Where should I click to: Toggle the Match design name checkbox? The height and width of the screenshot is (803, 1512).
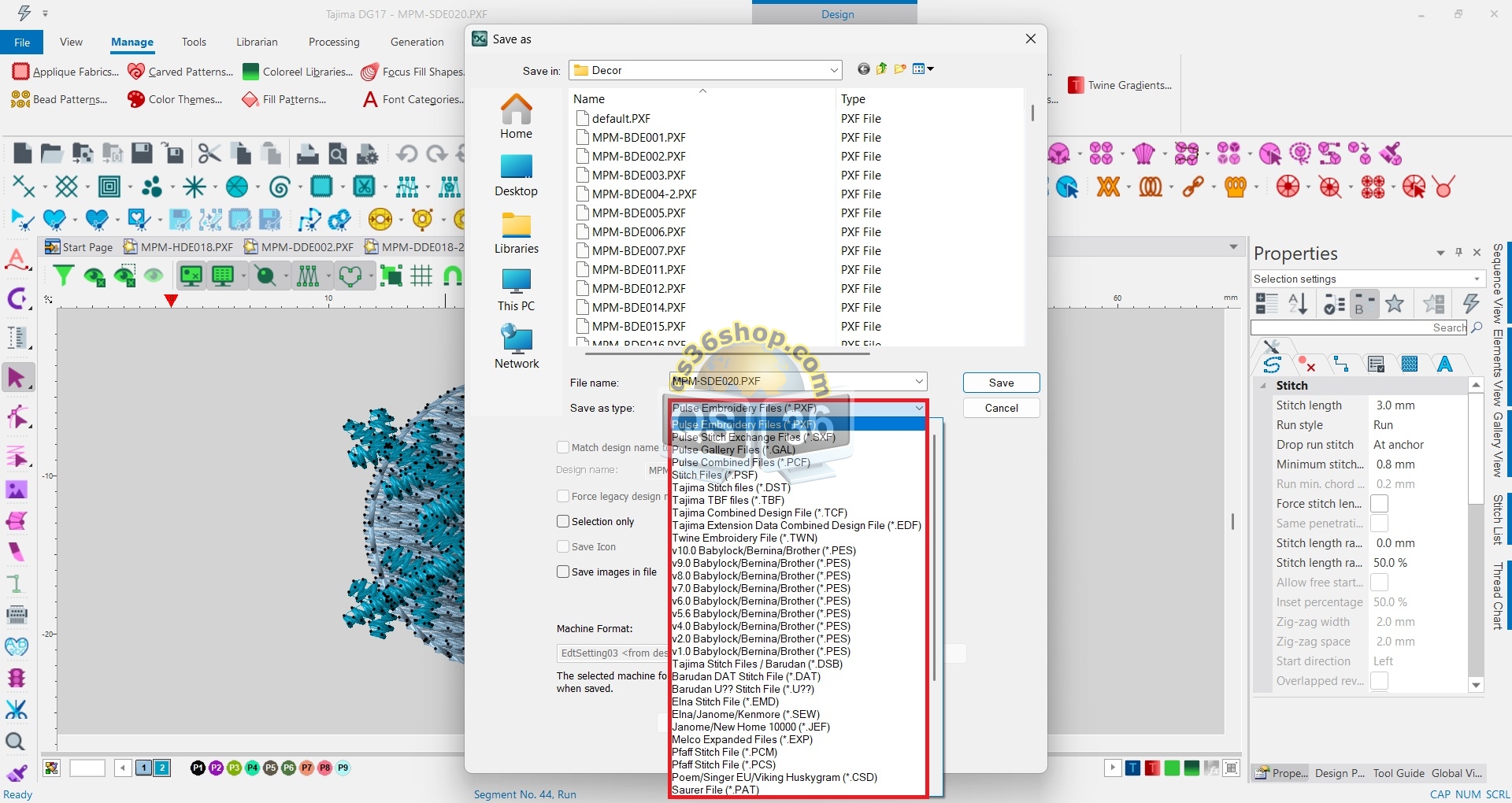563,447
